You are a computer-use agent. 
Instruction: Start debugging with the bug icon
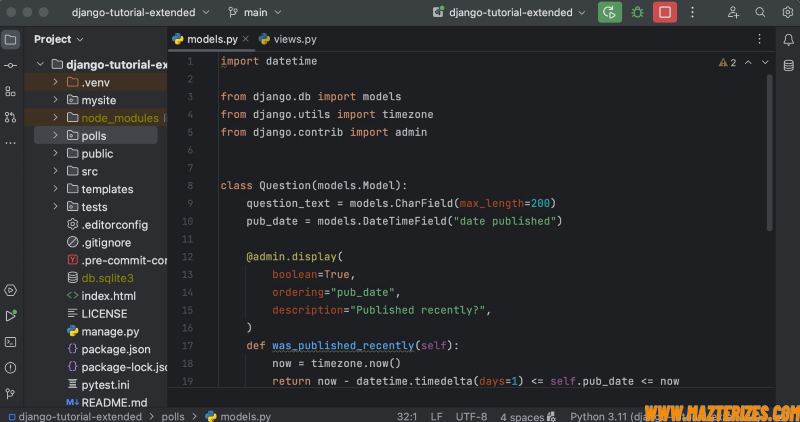click(x=637, y=12)
